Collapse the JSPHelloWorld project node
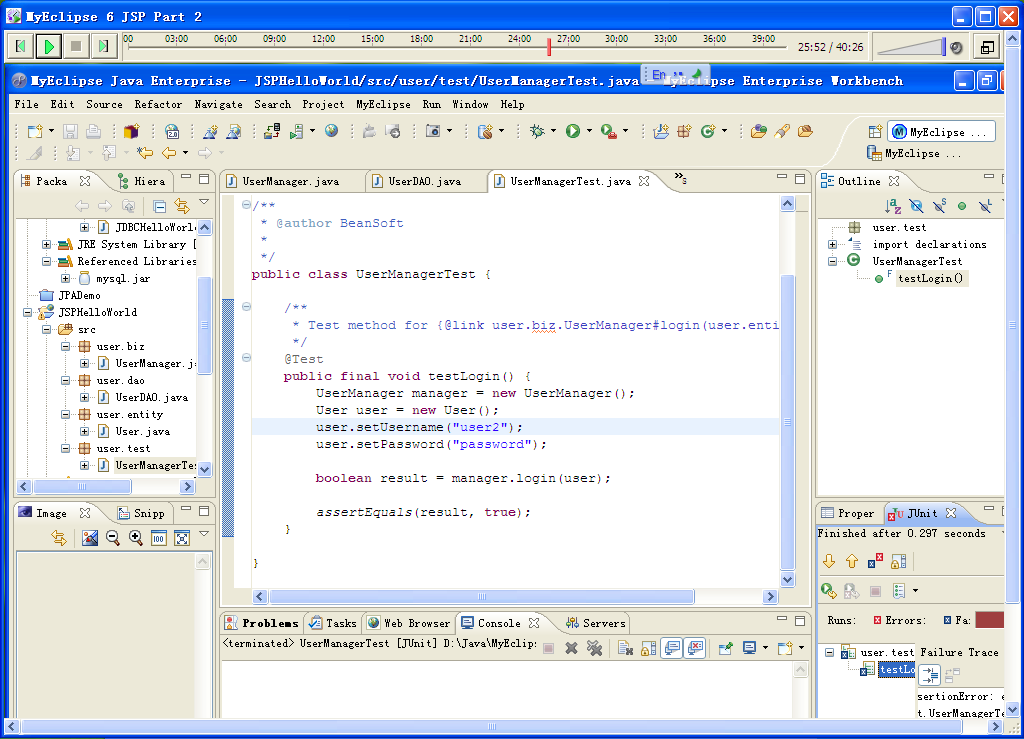The width and height of the screenshot is (1024, 739). point(27,313)
